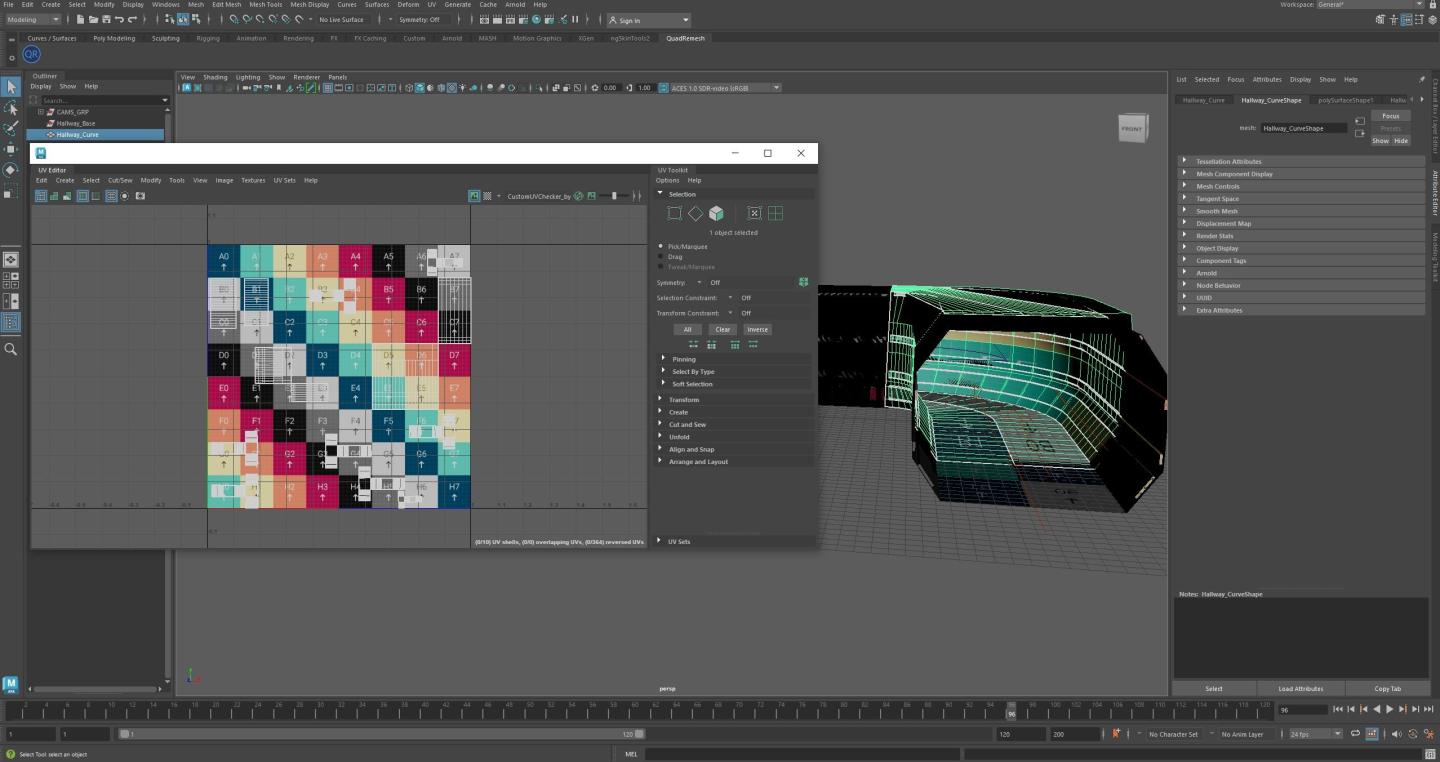The image size is (1440, 762).
Task: Click the green symmetry icon next to Symmetry Off
Action: click(x=803, y=282)
